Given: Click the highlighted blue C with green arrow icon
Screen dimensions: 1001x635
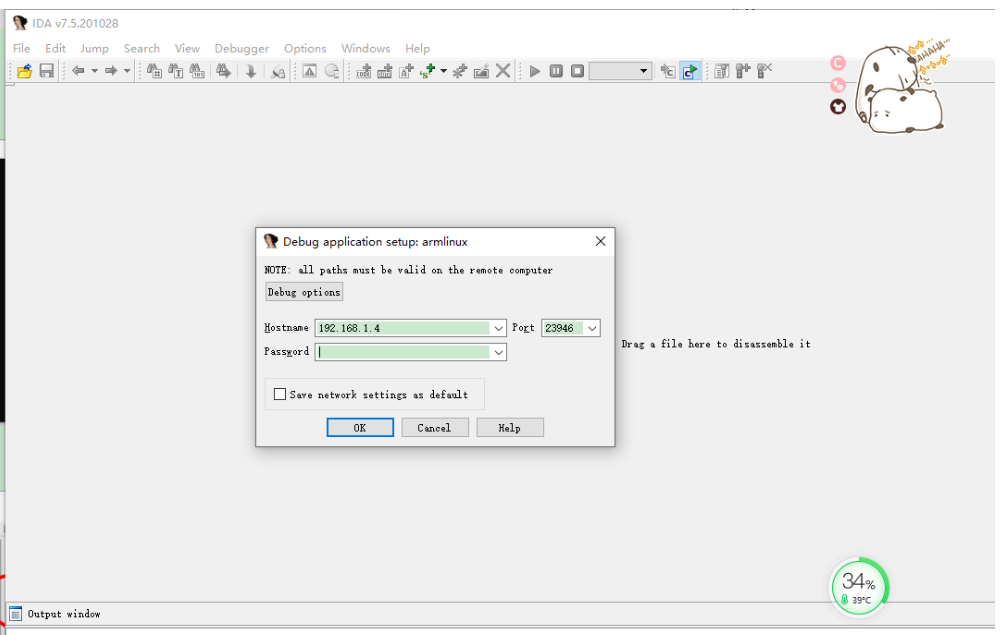Looking at the screenshot, I should [x=689, y=71].
